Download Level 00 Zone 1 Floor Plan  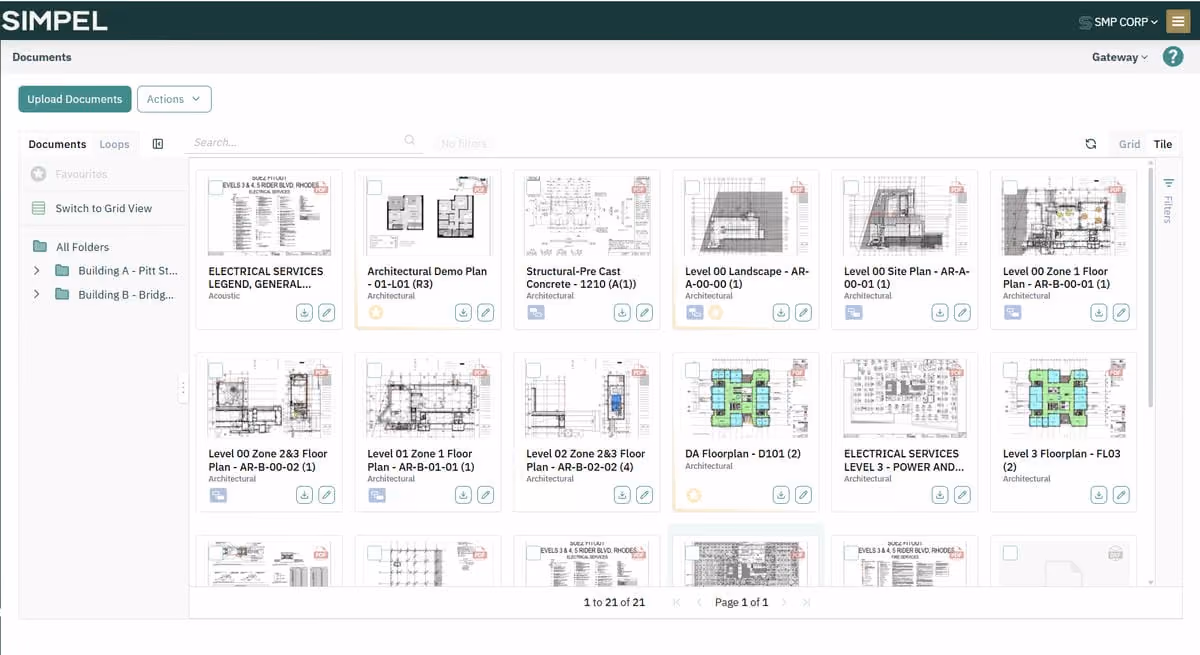[1099, 313]
